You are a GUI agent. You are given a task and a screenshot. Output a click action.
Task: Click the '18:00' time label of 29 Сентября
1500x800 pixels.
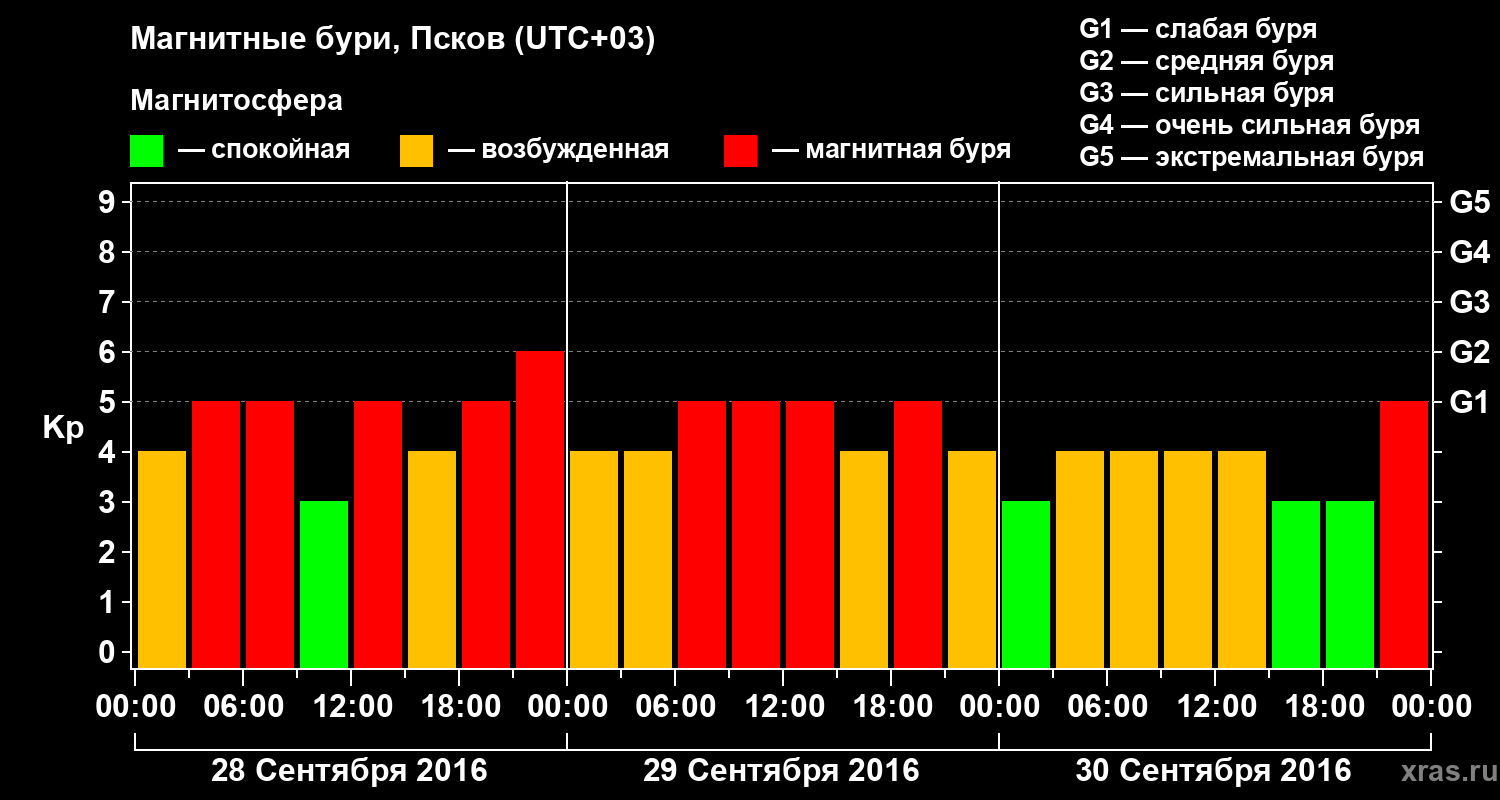pyautogui.click(x=891, y=706)
